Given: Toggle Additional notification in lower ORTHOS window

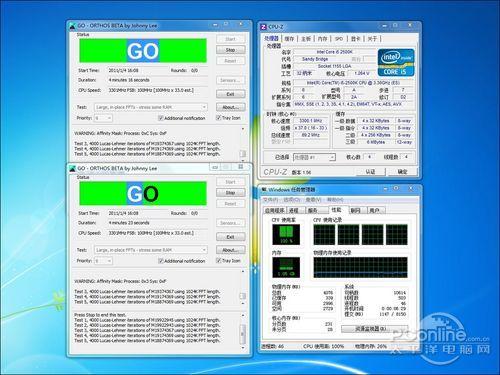Looking at the screenshot, I should coord(161,261).
